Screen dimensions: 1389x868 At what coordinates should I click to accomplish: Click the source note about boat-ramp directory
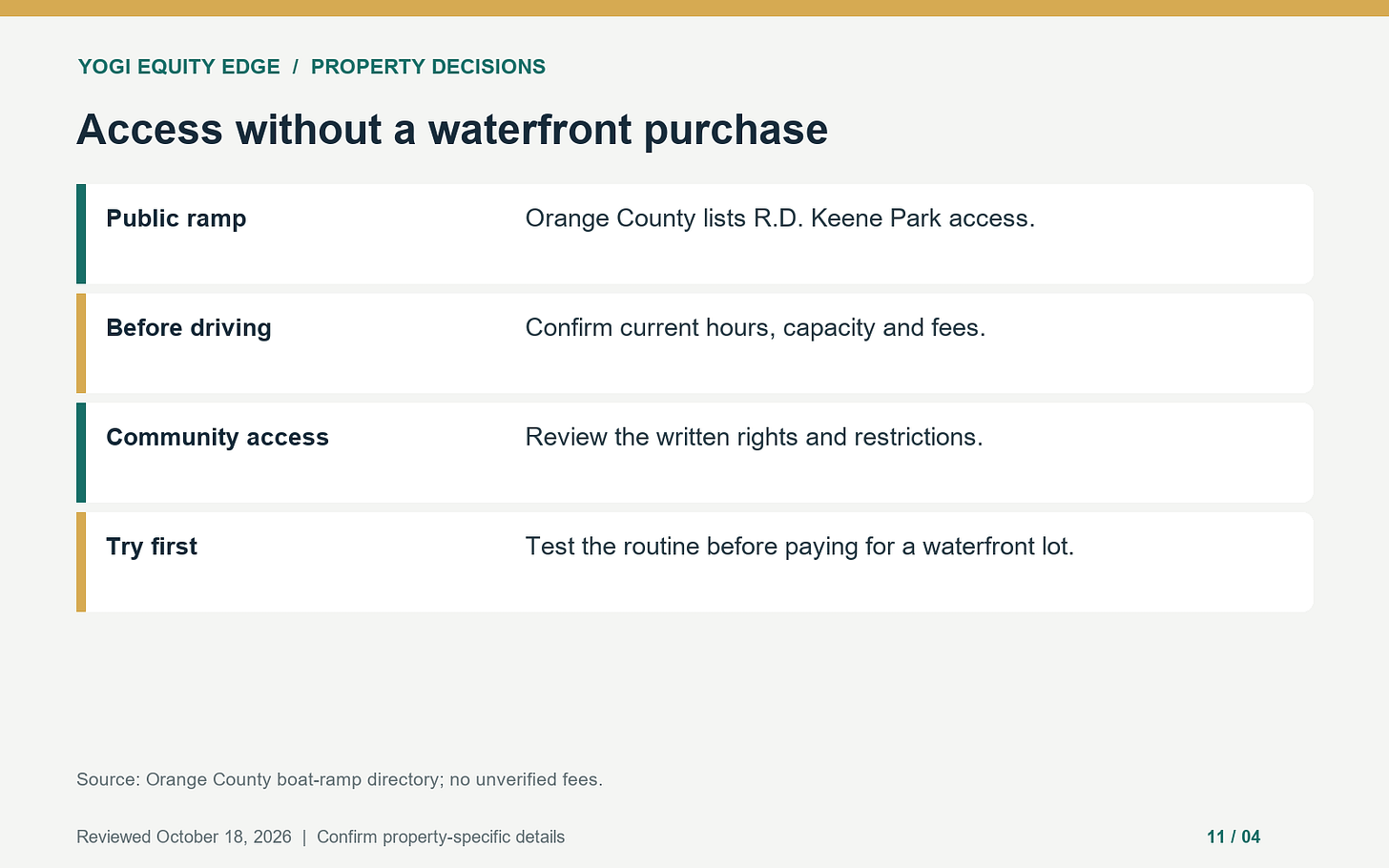coord(340,779)
